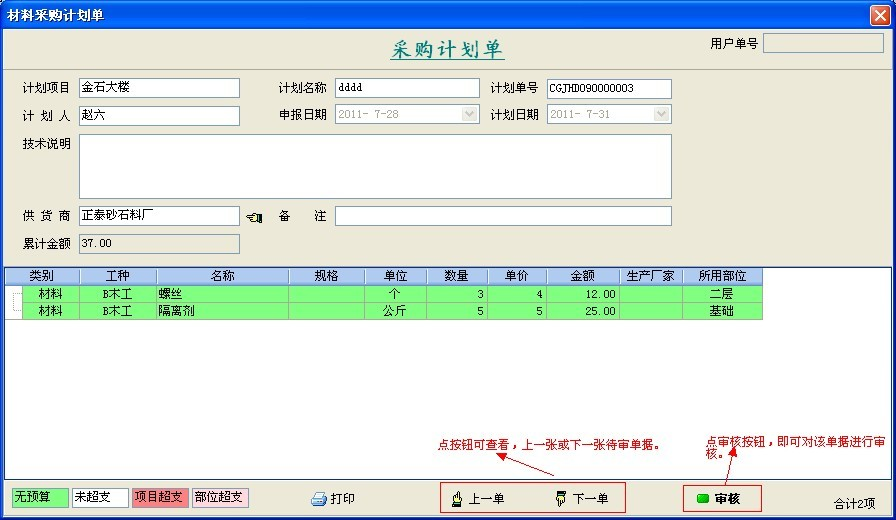896x520 pixels.
Task: Select the 螺丝 row name cell
Action: [x=223, y=294]
